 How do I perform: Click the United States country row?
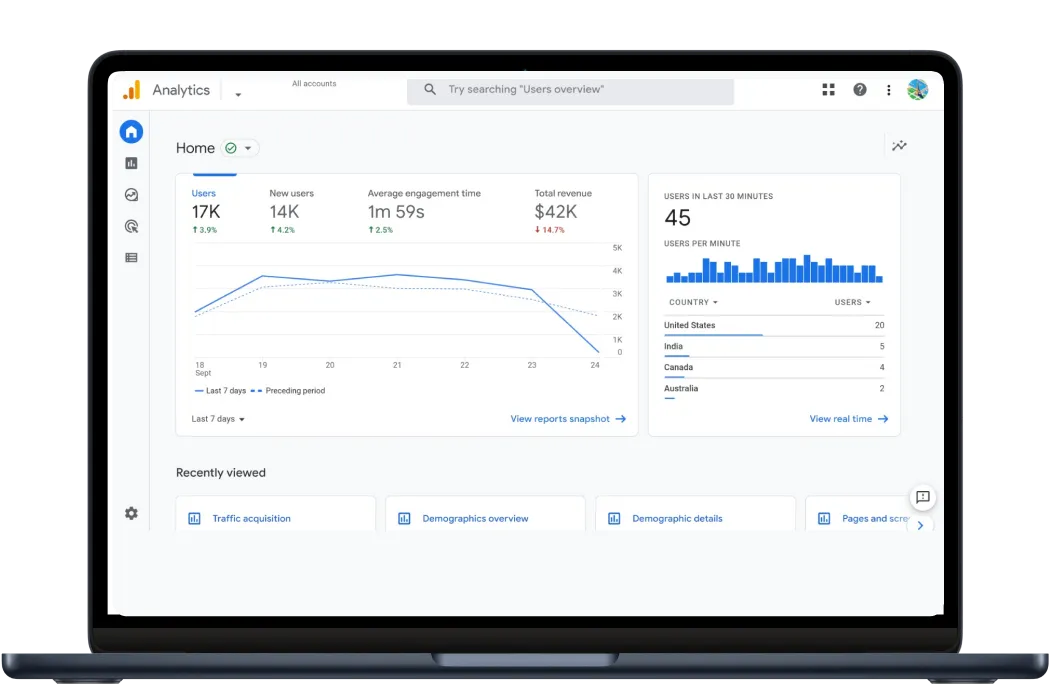pyautogui.click(x=774, y=326)
